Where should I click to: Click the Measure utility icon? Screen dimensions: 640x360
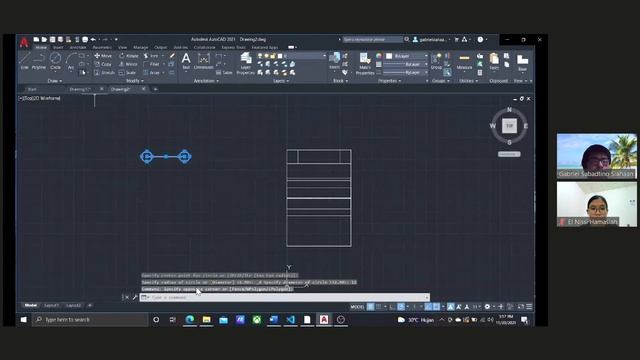click(x=464, y=61)
